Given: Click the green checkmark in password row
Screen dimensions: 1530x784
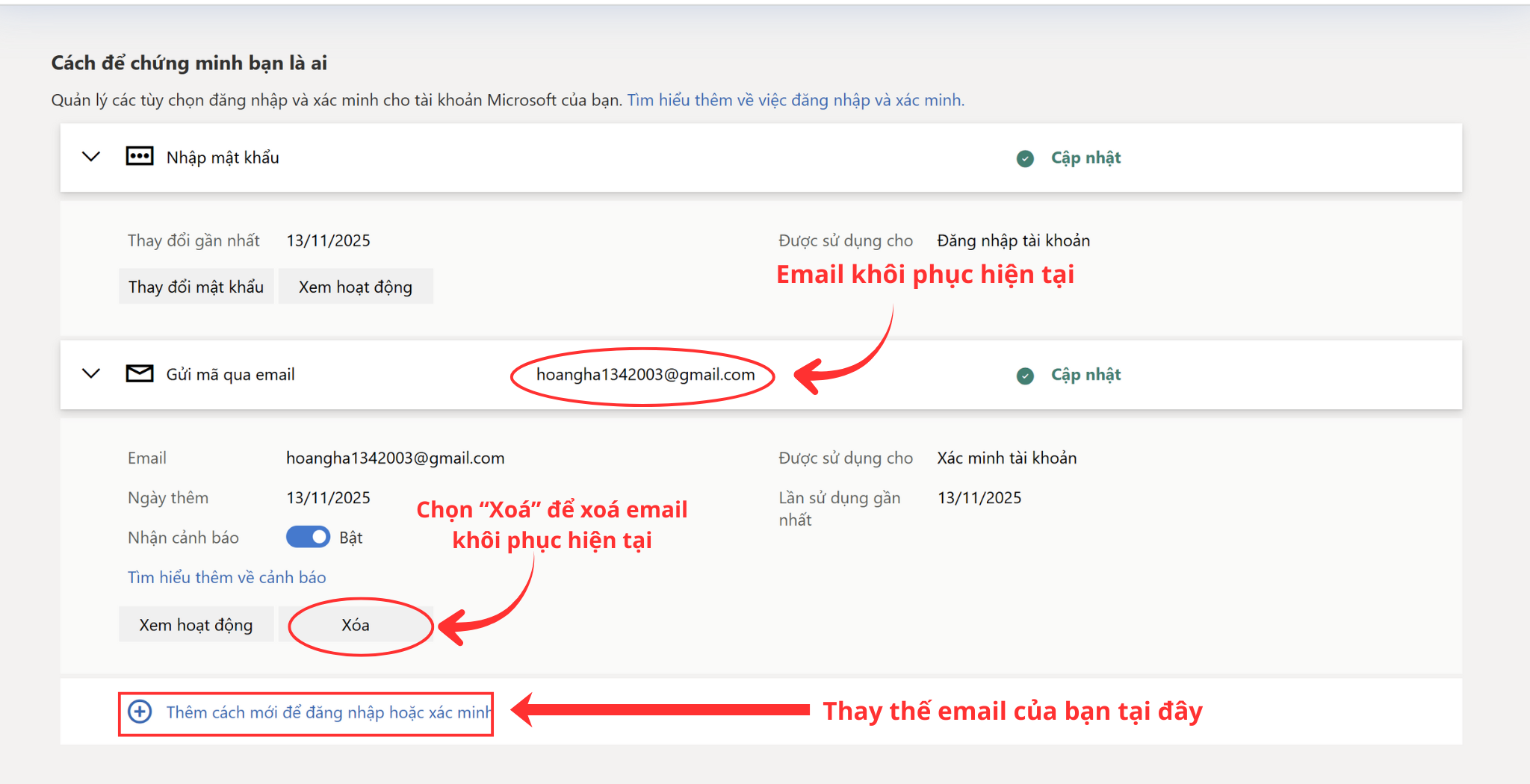Looking at the screenshot, I should [1025, 158].
